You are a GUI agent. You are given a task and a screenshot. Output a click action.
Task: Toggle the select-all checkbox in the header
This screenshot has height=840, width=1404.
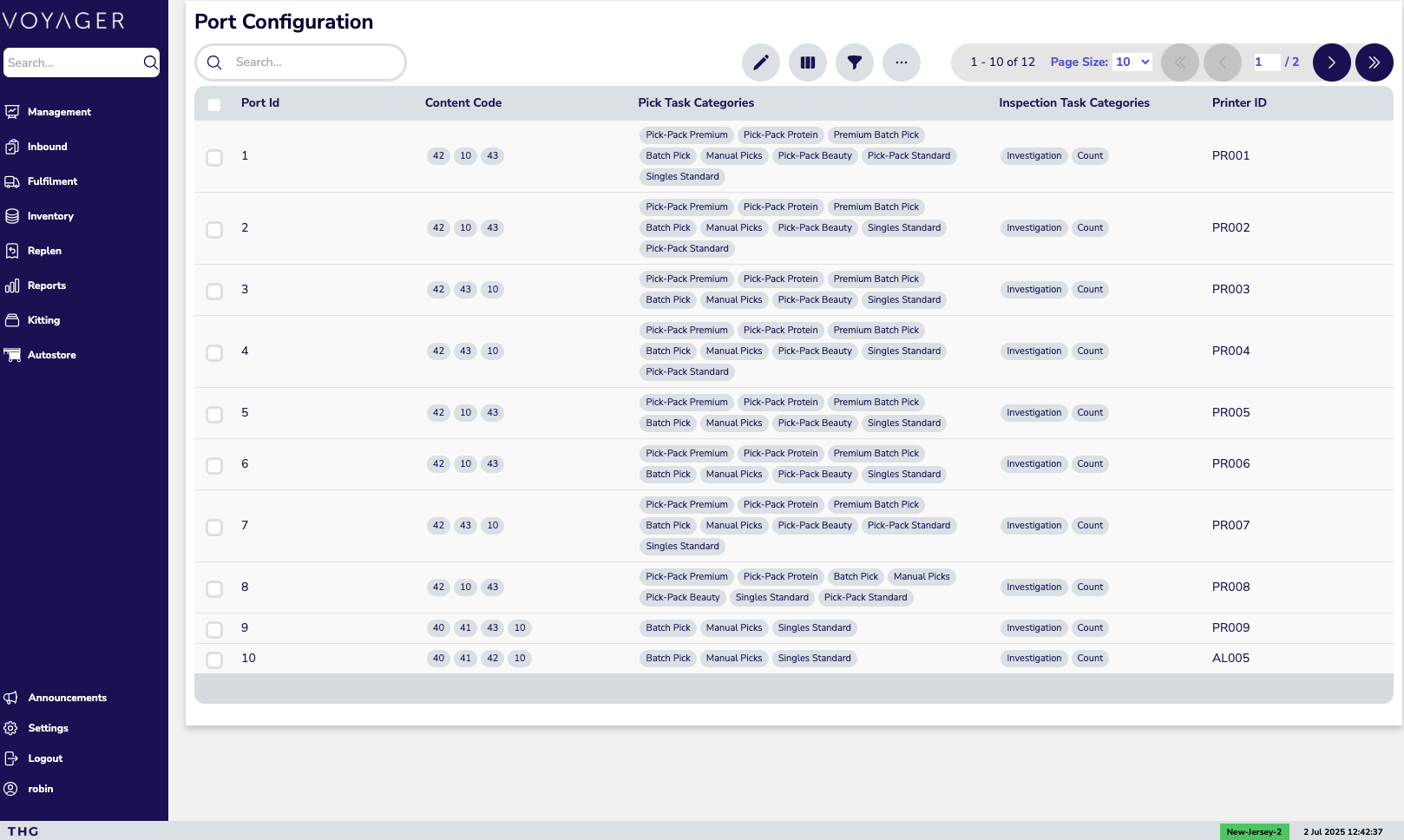(213, 103)
